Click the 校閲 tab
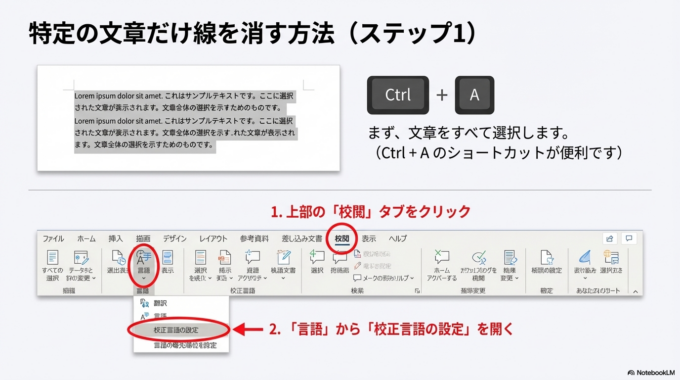The image size is (680, 380). 342,239
